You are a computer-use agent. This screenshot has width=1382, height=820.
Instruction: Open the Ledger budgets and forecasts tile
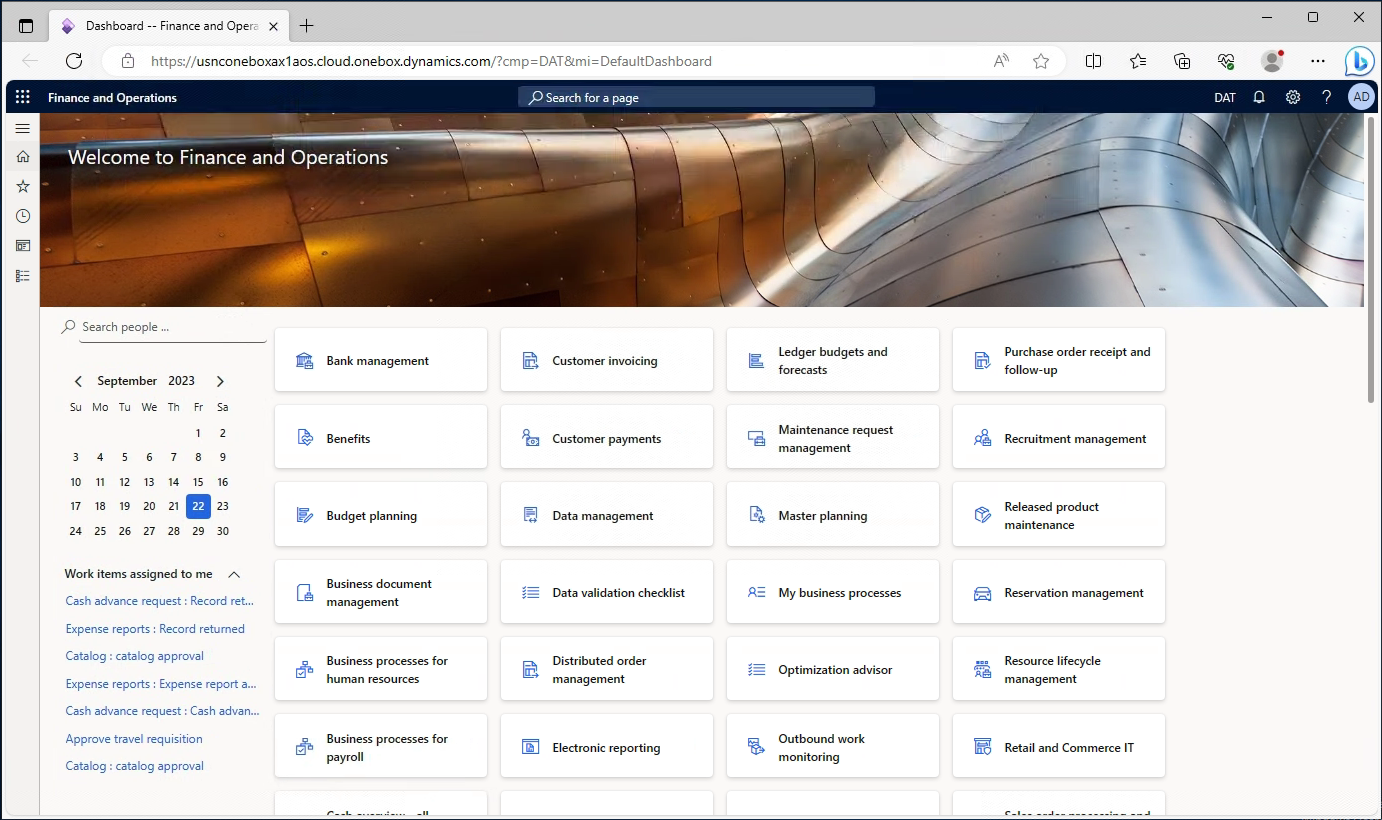point(833,361)
